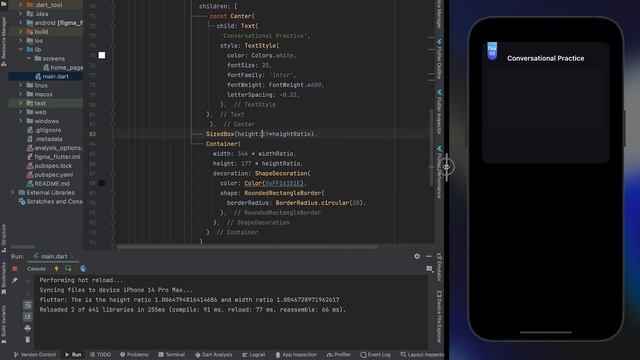Viewport: 640px width, 360px height.
Task: Open Flutter Inspector side panel
Action: click(439, 112)
